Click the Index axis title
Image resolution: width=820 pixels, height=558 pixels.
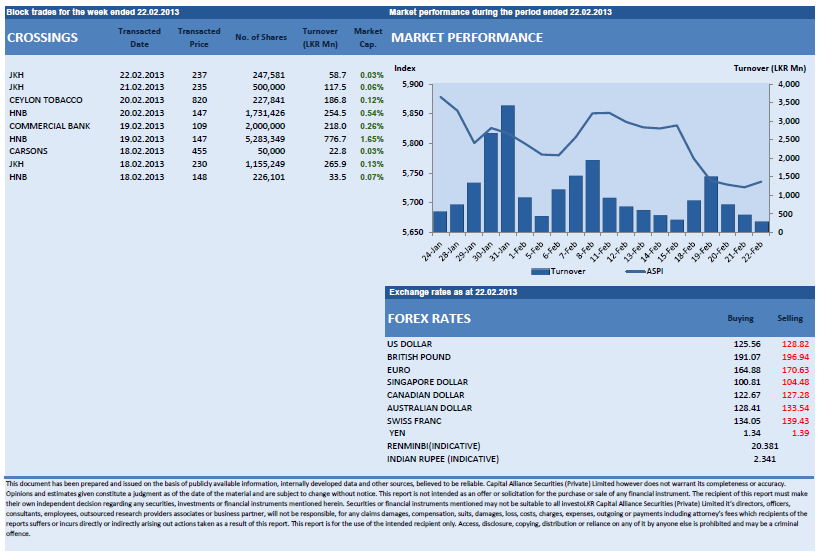tap(405, 69)
